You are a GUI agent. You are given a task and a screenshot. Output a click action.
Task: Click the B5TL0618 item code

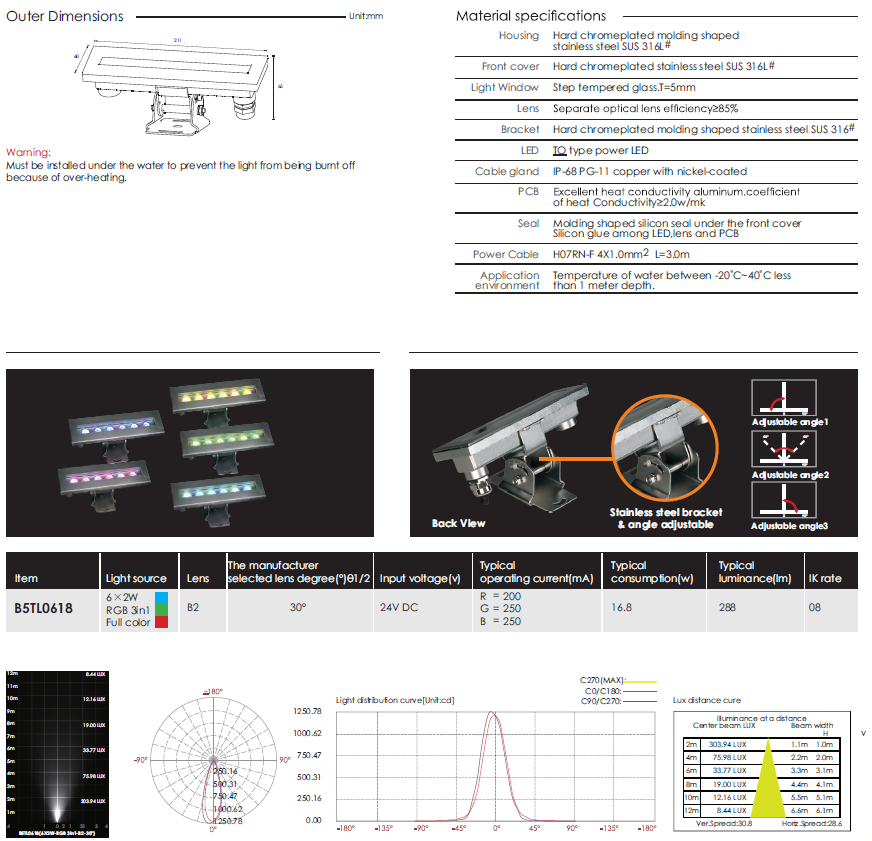click(x=43, y=607)
